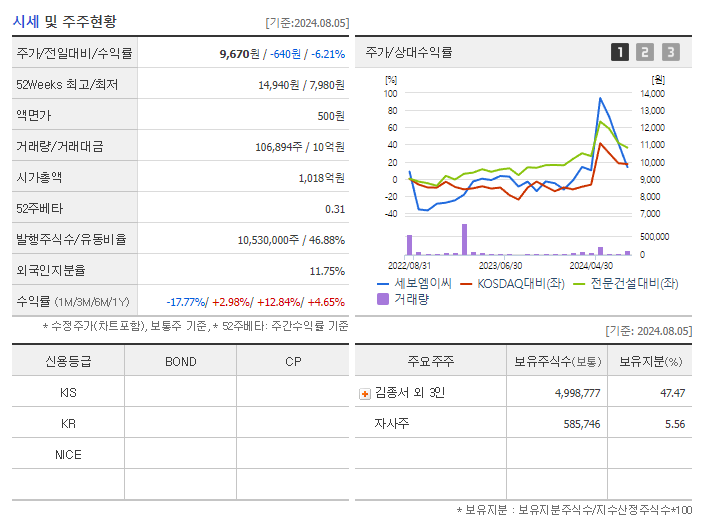Screen dimensions: 702x525
Task: Select the 외국인지분율 11.75% value
Action: click(x=327, y=271)
